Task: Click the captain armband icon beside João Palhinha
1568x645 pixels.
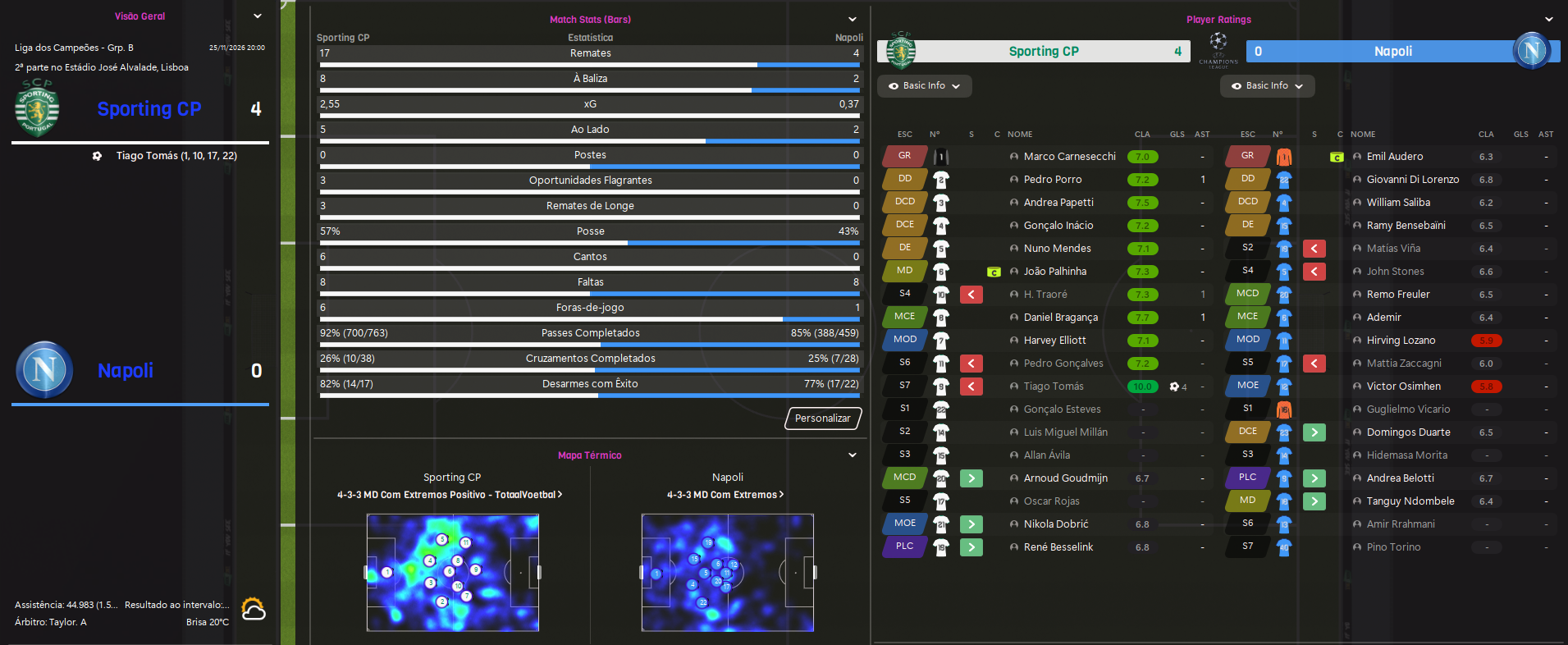Action: pyautogui.click(x=994, y=272)
